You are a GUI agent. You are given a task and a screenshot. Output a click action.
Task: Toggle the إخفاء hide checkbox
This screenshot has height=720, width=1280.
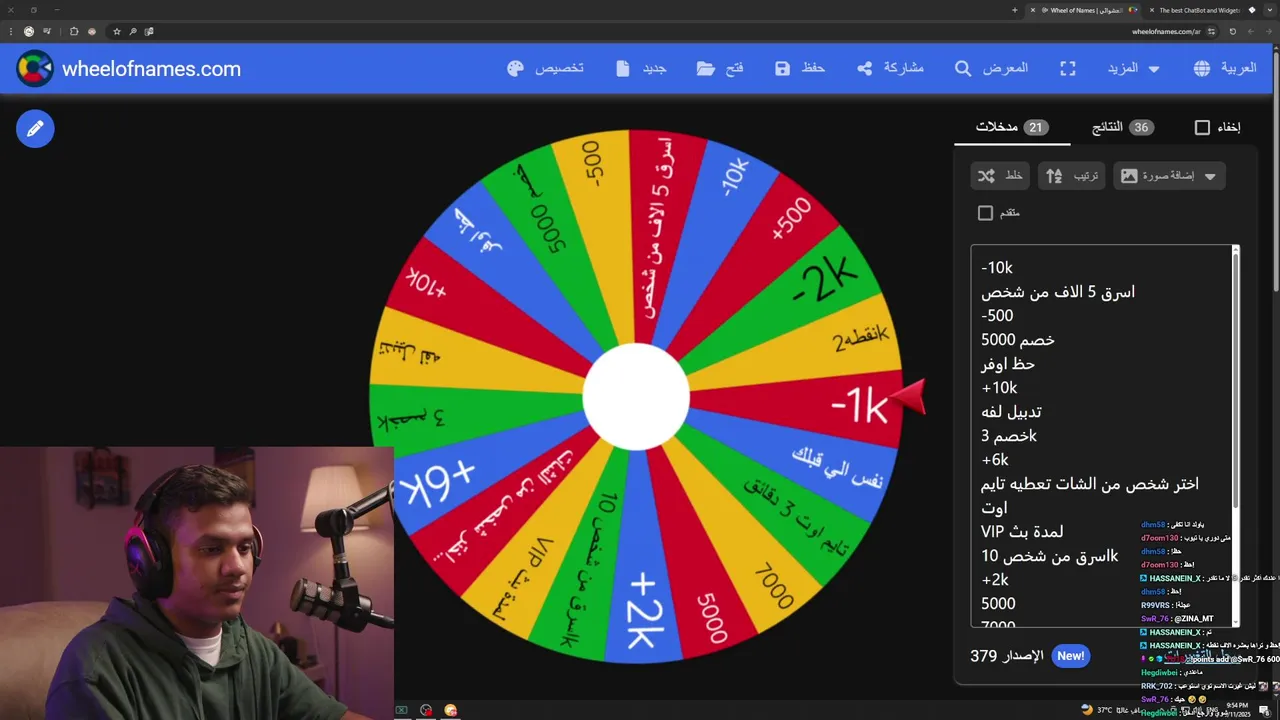(x=1202, y=127)
